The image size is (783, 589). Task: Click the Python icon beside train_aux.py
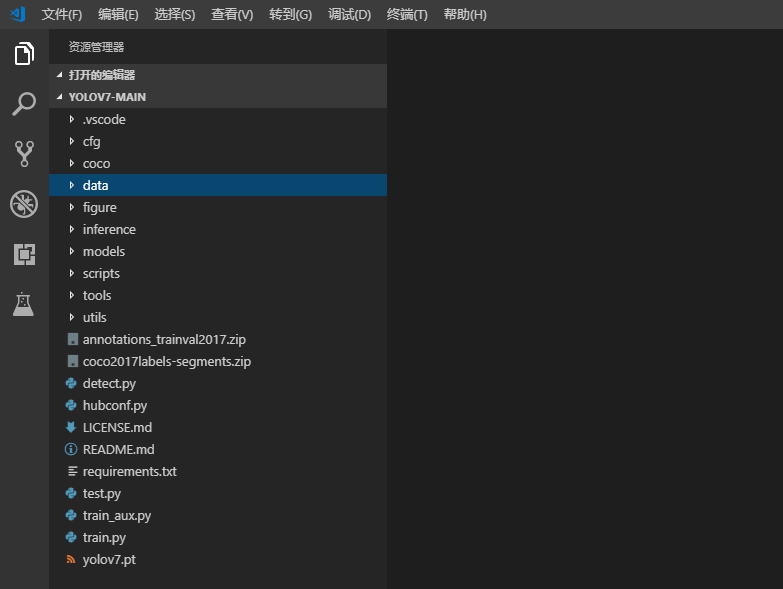point(71,515)
